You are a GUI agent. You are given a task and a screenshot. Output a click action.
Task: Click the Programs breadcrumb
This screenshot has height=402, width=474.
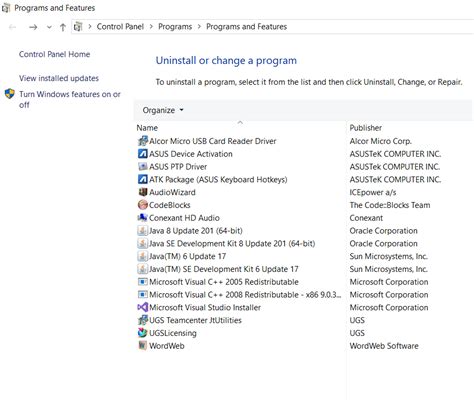point(175,27)
